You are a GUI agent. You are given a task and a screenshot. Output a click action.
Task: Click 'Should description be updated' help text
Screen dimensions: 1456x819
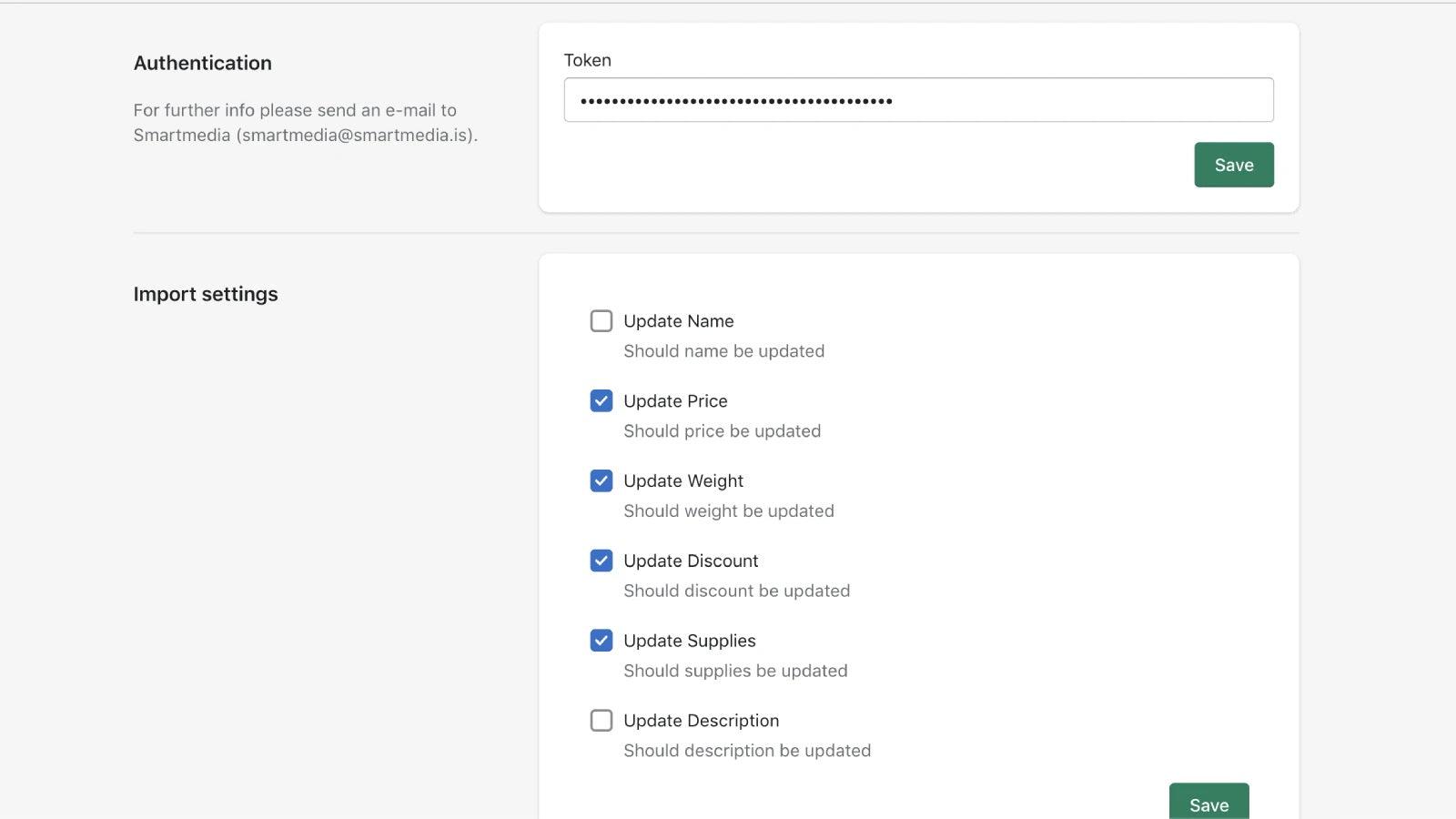[x=746, y=751]
